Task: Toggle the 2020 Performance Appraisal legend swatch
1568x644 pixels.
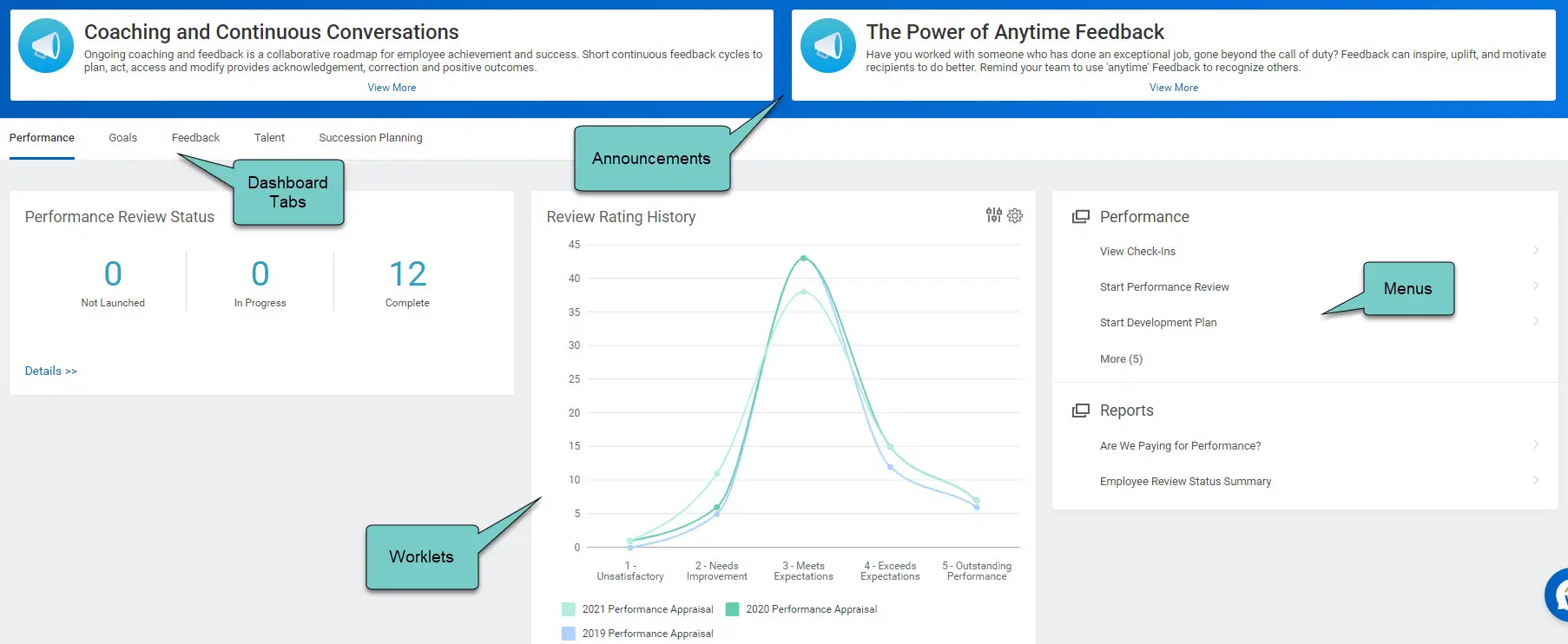Action: pos(733,609)
